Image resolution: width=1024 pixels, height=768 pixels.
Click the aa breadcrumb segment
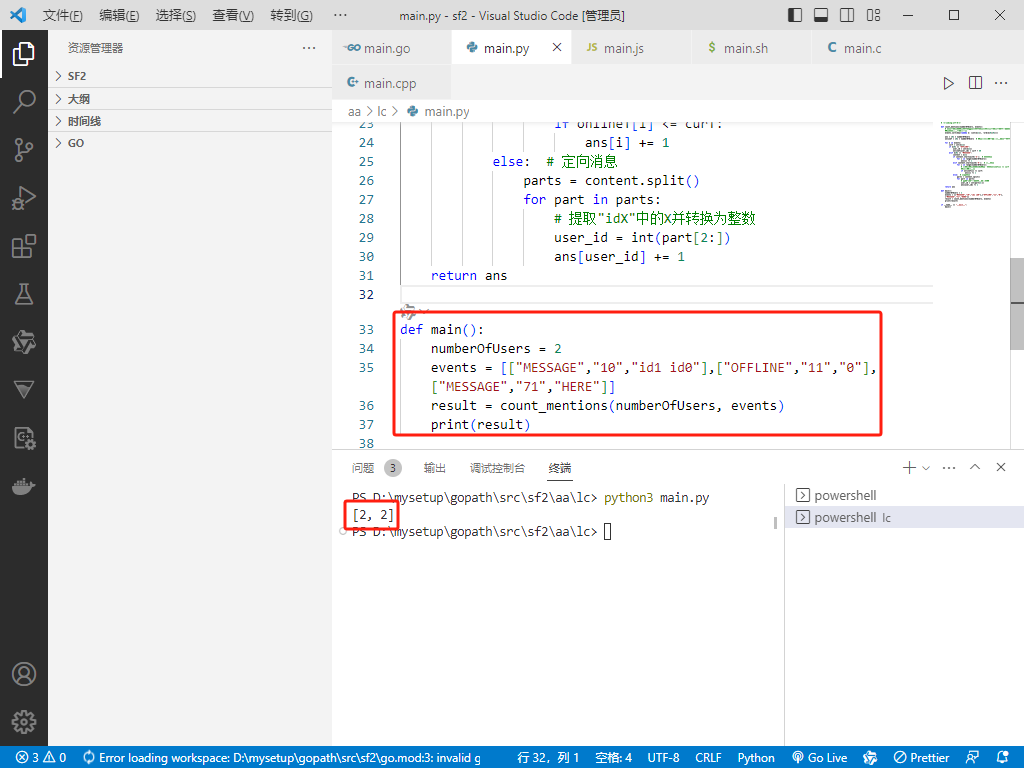[x=354, y=112]
